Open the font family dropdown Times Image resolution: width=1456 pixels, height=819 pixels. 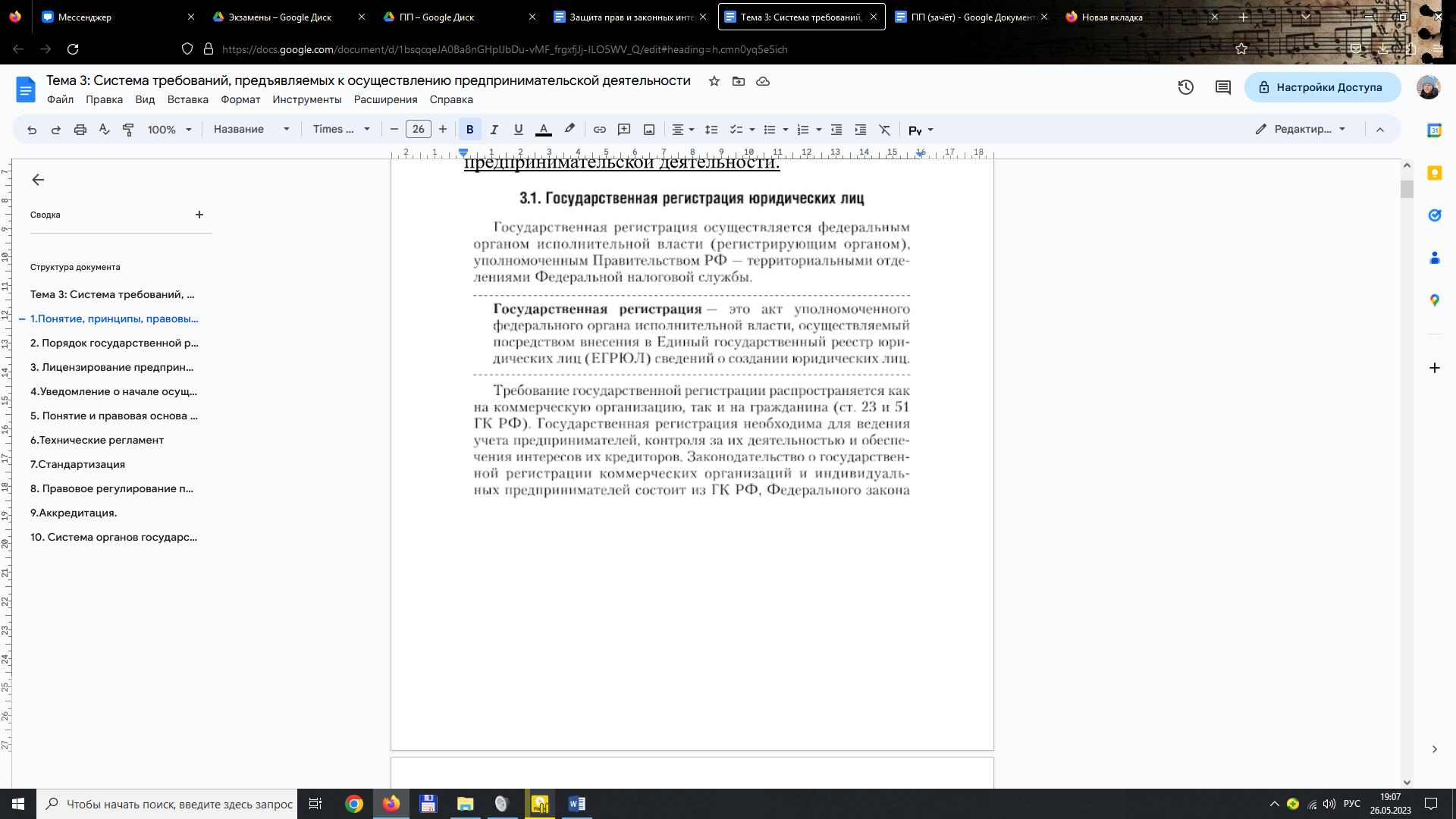pos(342,130)
